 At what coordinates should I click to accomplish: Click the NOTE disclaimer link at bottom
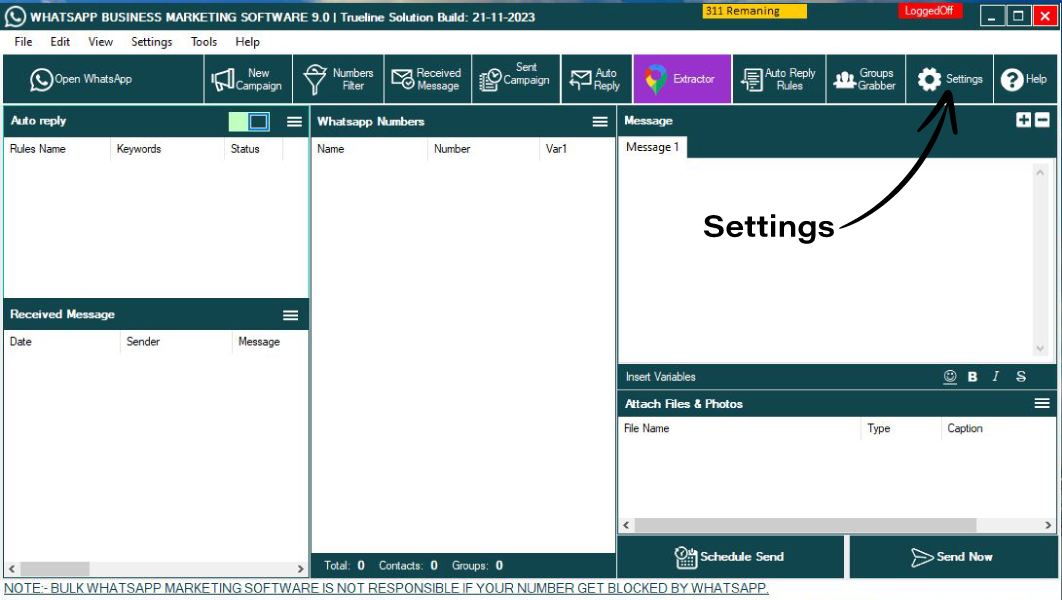[x=386, y=588]
